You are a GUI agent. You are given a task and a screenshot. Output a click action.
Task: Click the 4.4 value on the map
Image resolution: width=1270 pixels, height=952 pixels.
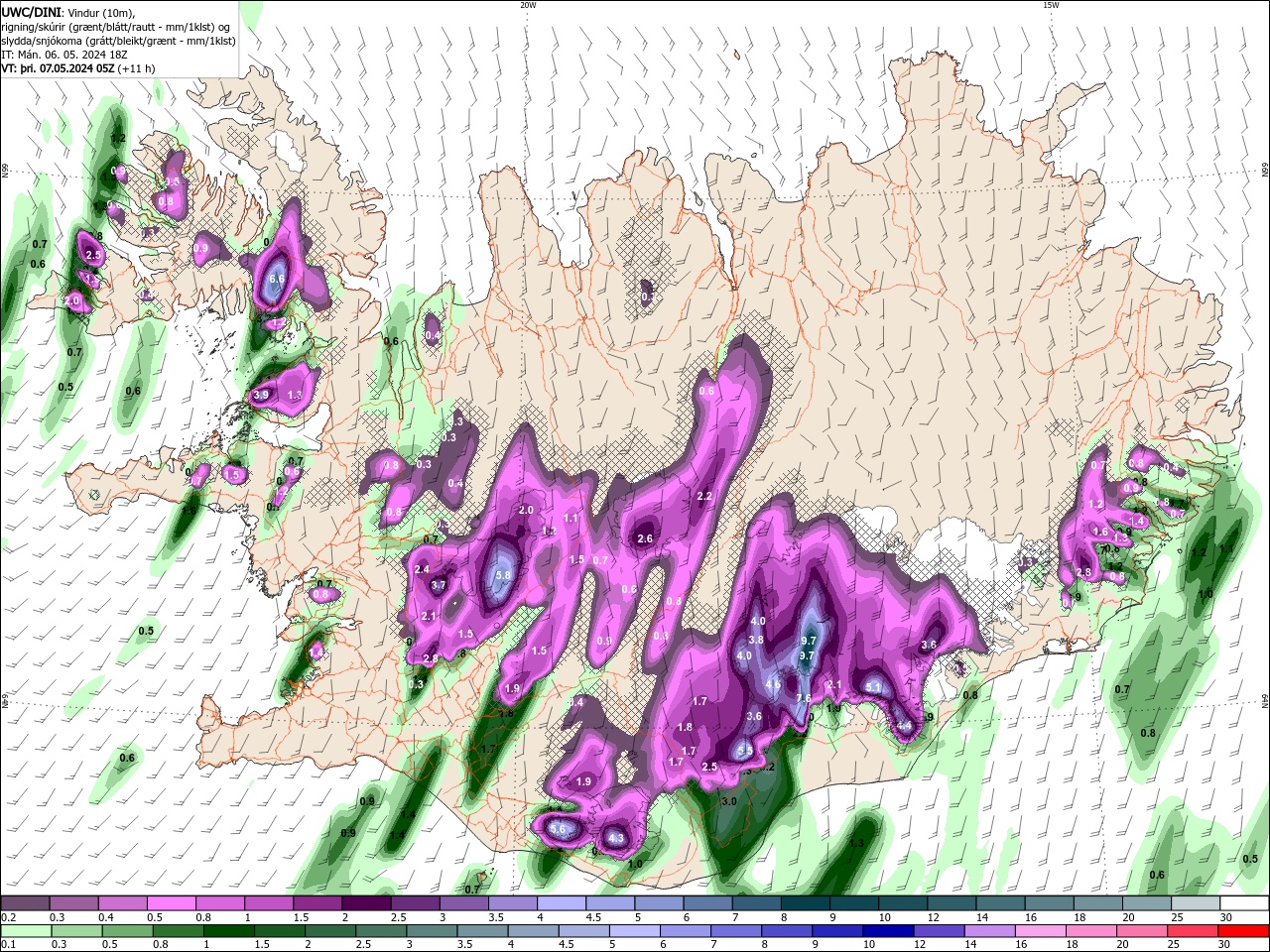904,726
